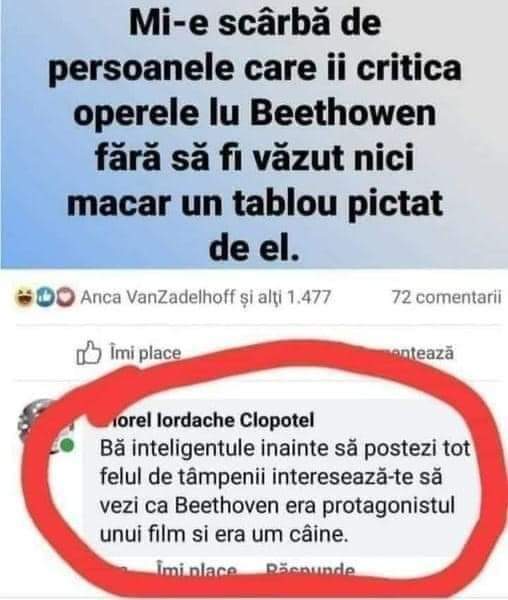
Task: Click the partially hidden Comentează button
Action: (x=421, y=352)
